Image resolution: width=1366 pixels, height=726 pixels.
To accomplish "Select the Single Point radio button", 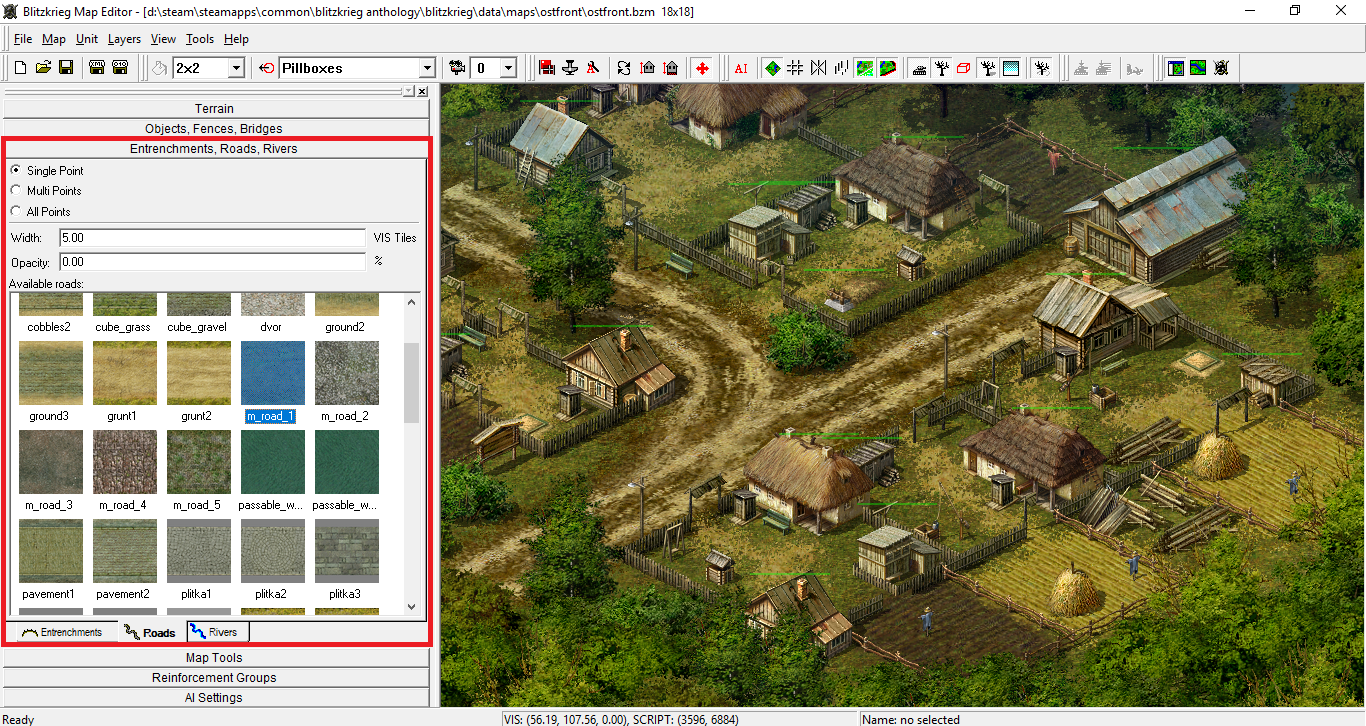I will (16, 170).
